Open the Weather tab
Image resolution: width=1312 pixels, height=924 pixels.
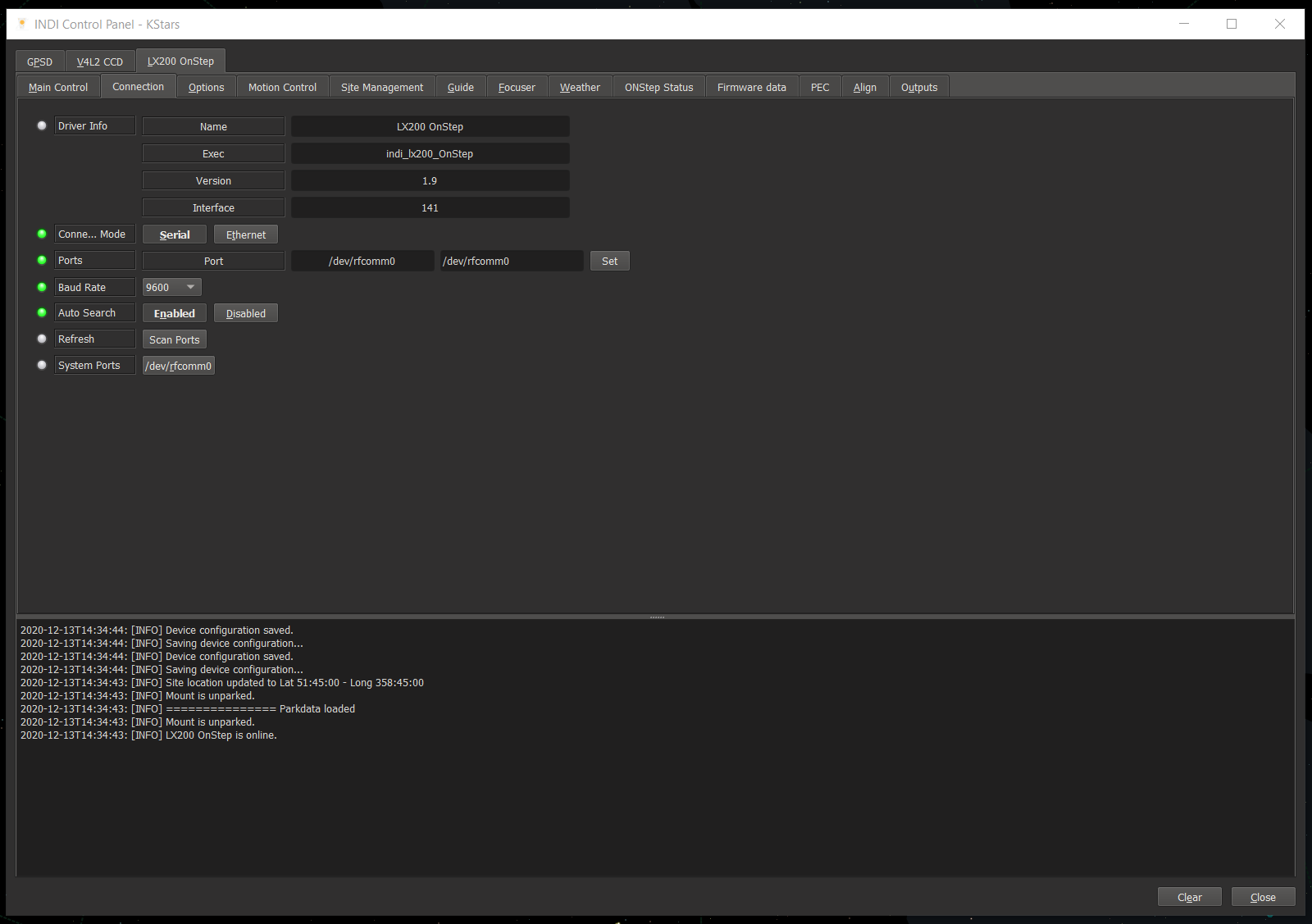pyautogui.click(x=581, y=88)
